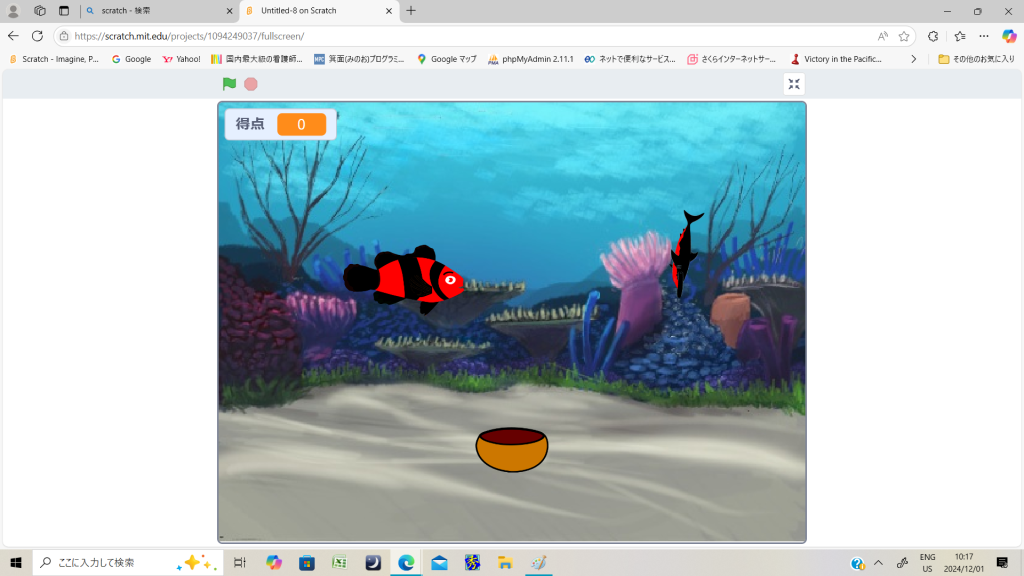Switch to the 'scratch - 検索' tab
This screenshot has width=1024, height=576.
[x=158, y=11]
